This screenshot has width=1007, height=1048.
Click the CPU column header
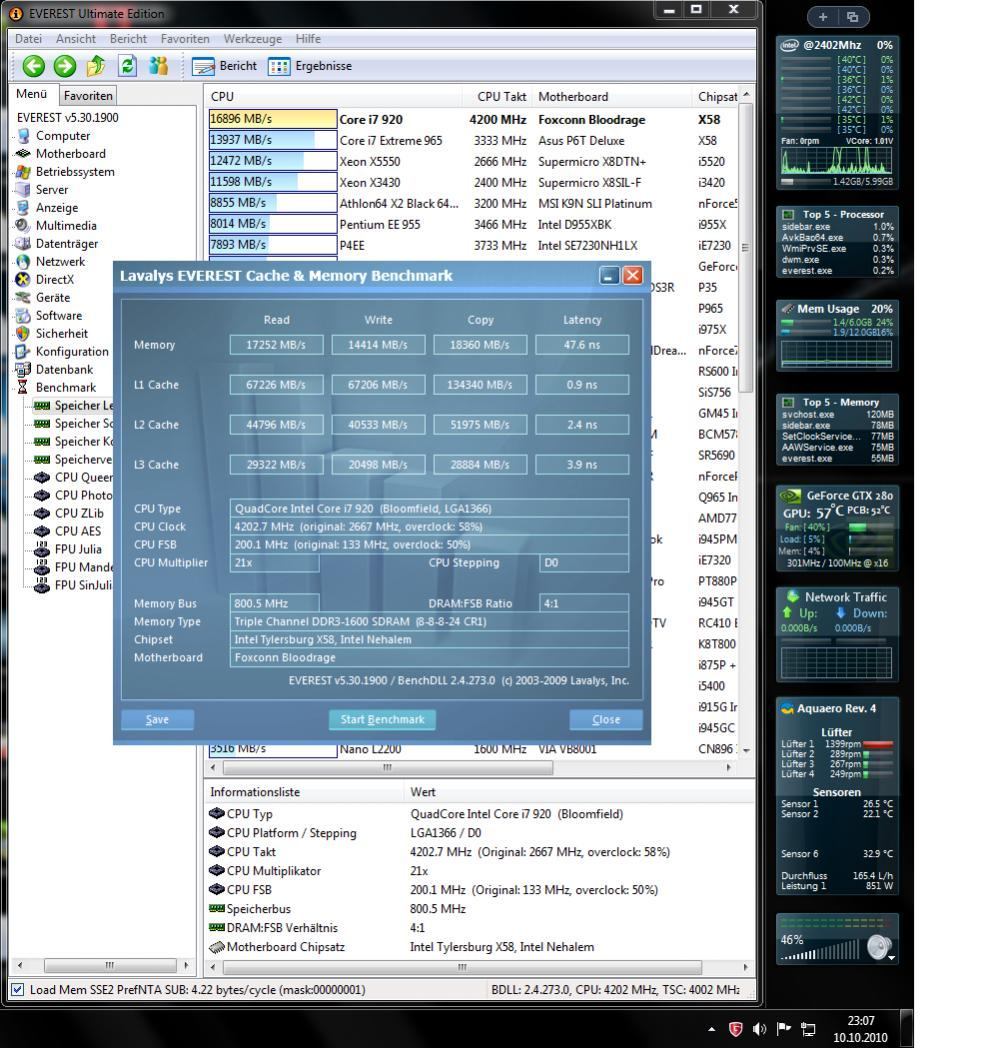334,97
